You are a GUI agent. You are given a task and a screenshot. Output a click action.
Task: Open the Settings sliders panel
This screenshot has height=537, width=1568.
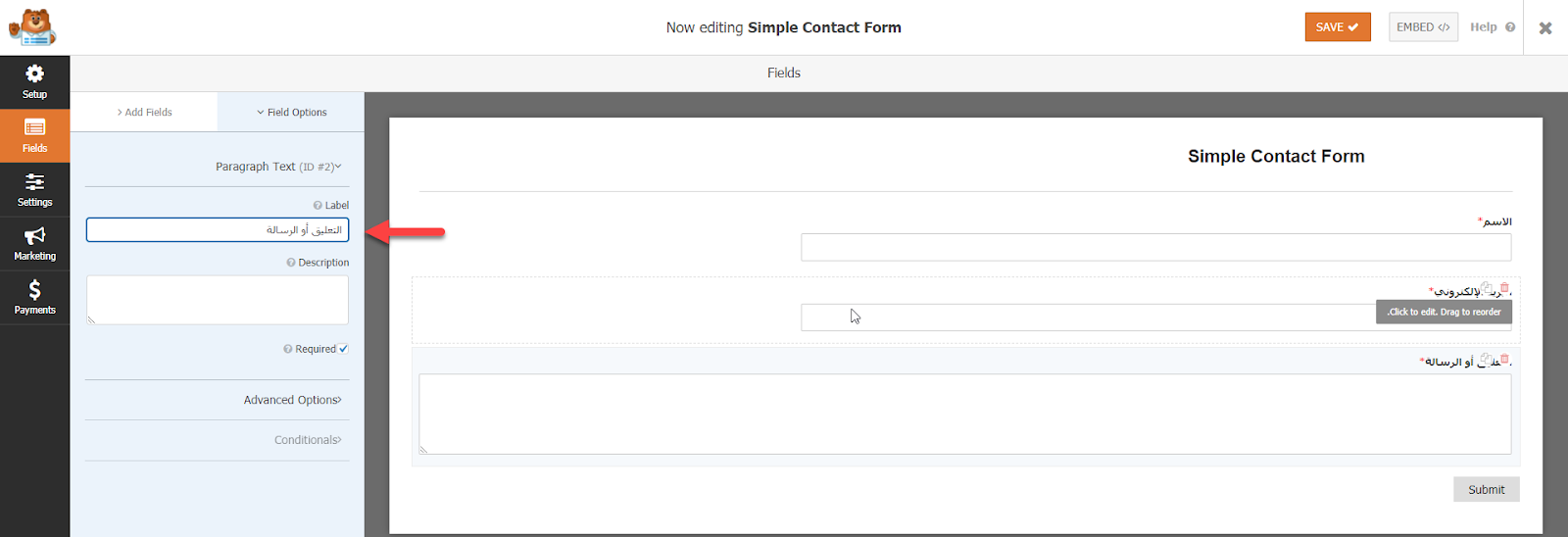(34, 189)
